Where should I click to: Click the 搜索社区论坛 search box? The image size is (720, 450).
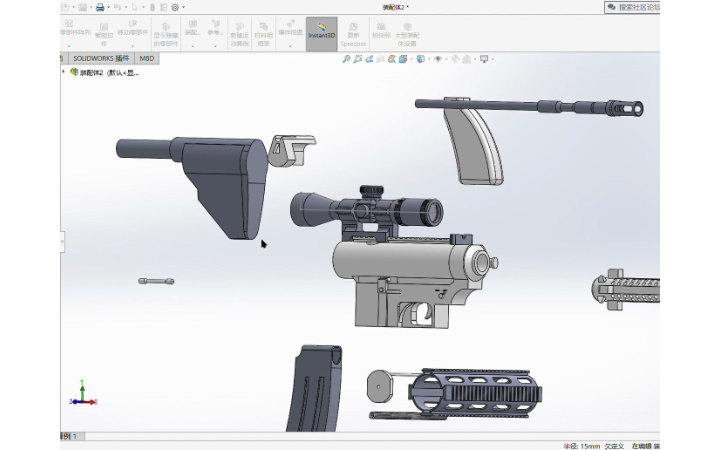pos(633,7)
